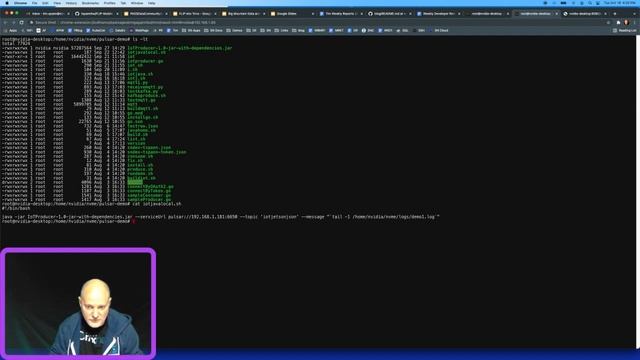Click the presenter webcam overlay

point(78,304)
